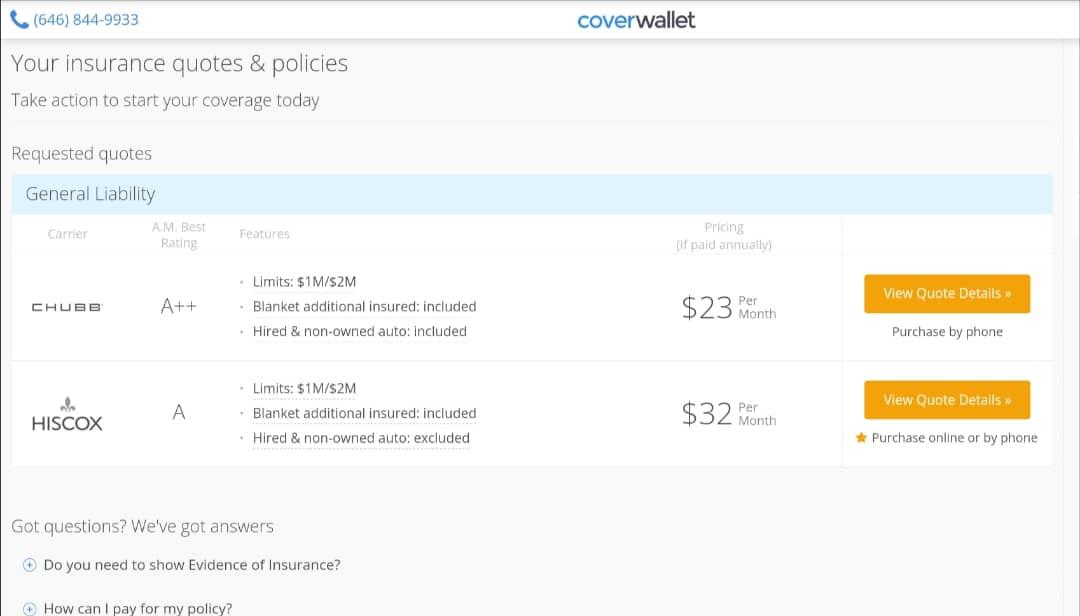Open 'How can I pay for my policy?'

pos(138,608)
